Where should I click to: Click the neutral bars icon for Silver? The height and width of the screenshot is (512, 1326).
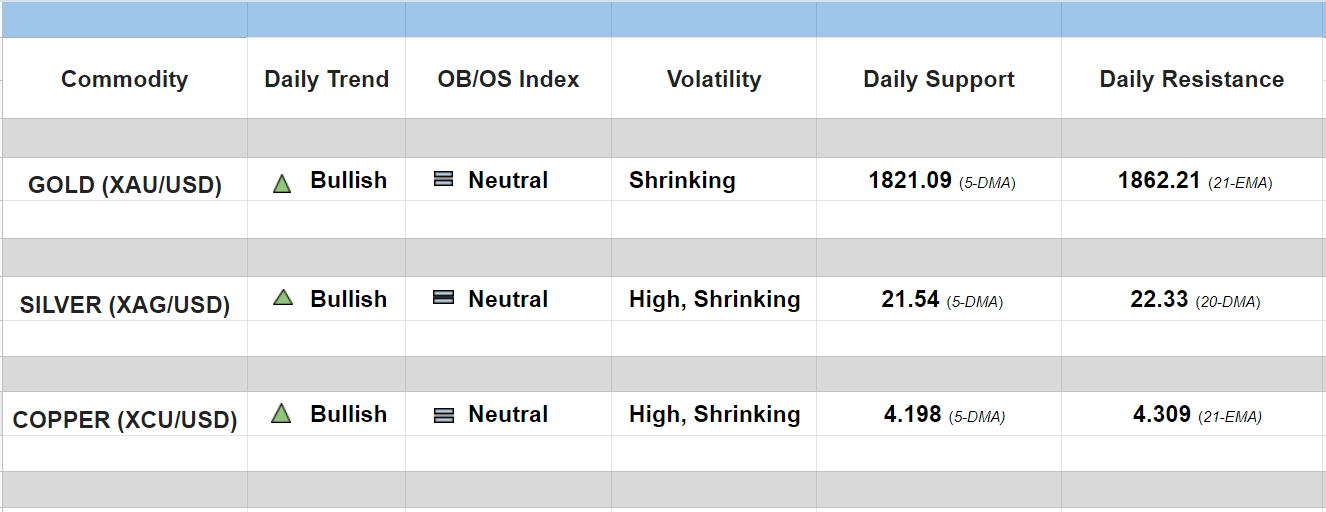click(x=443, y=298)
